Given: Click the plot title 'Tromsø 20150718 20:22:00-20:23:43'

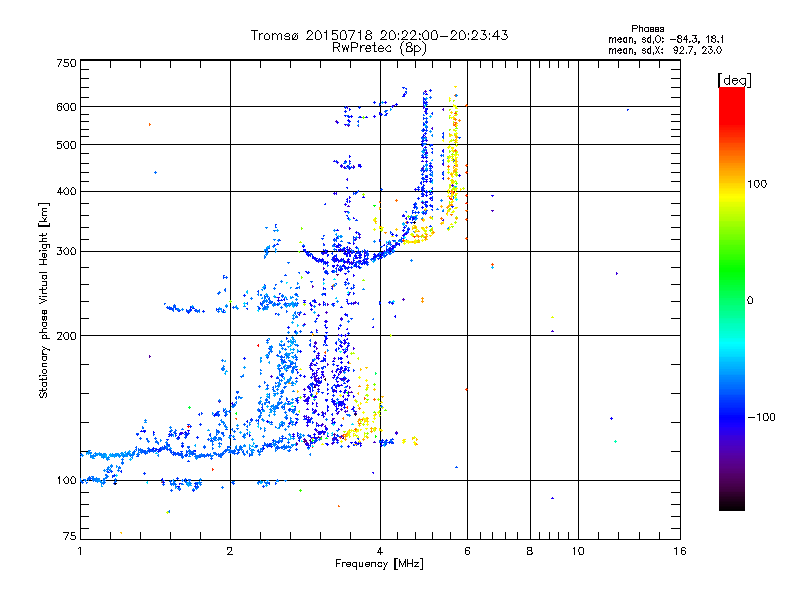Looking at the screenshot, I should click(380, 35).
